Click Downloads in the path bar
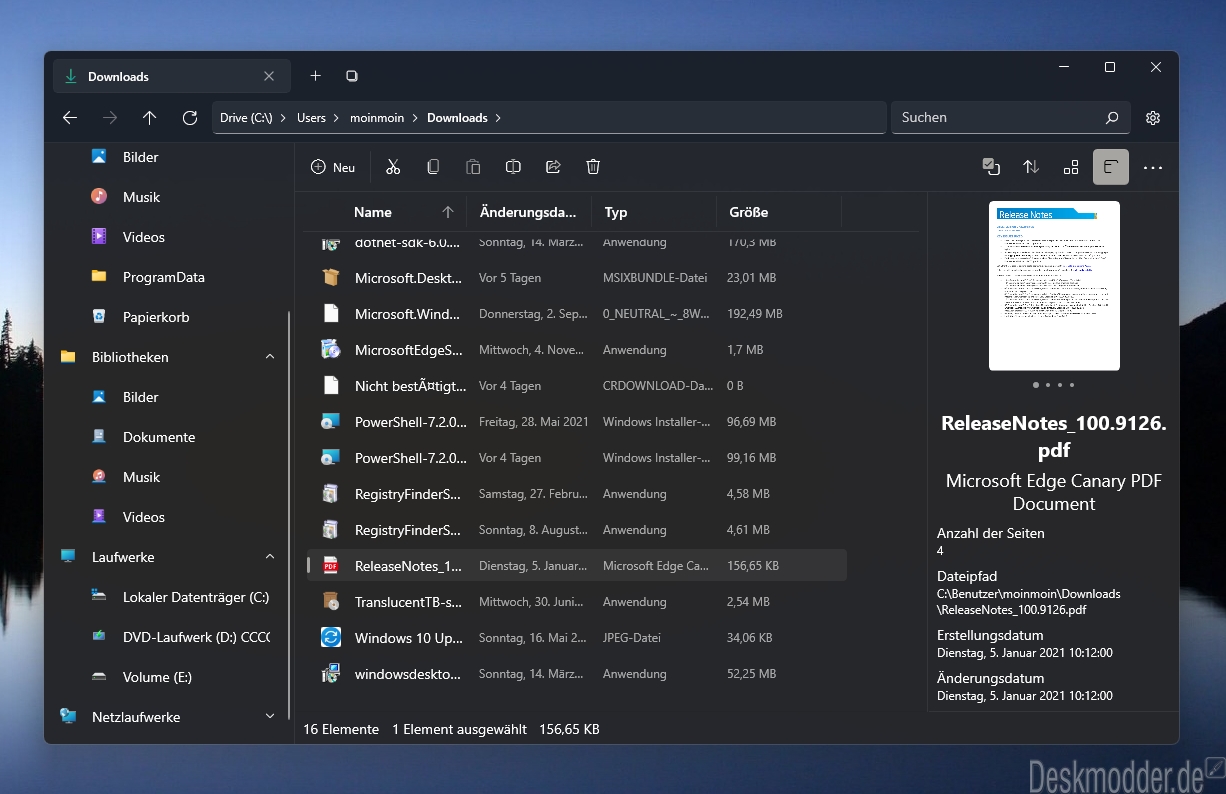Screen dimensions: 1226x794 457,118
